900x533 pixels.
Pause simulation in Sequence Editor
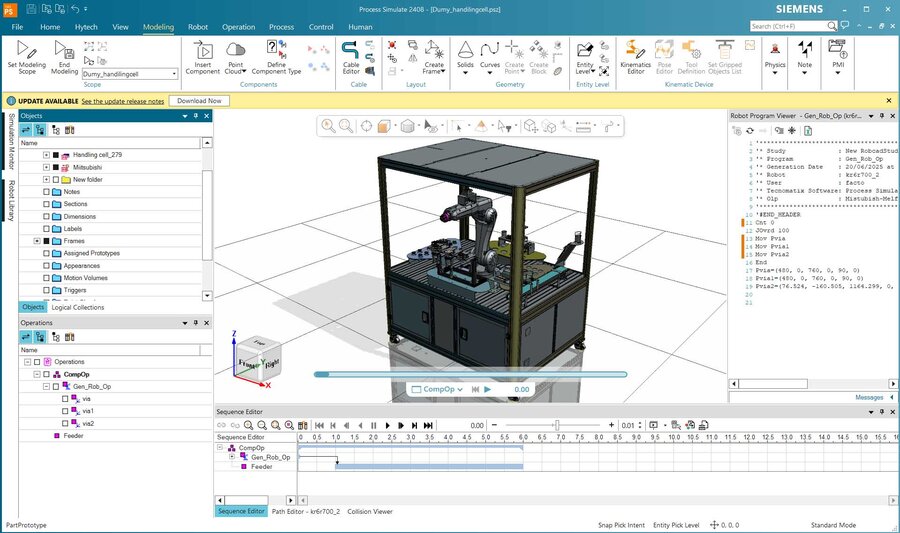(x=374, y=425)
